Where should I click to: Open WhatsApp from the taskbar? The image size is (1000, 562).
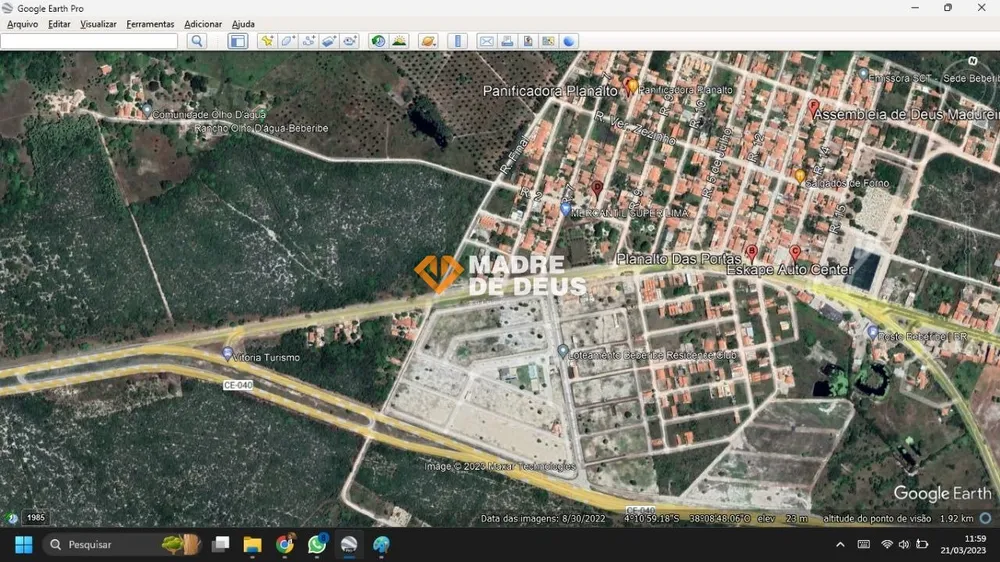(x=317, y=544)
